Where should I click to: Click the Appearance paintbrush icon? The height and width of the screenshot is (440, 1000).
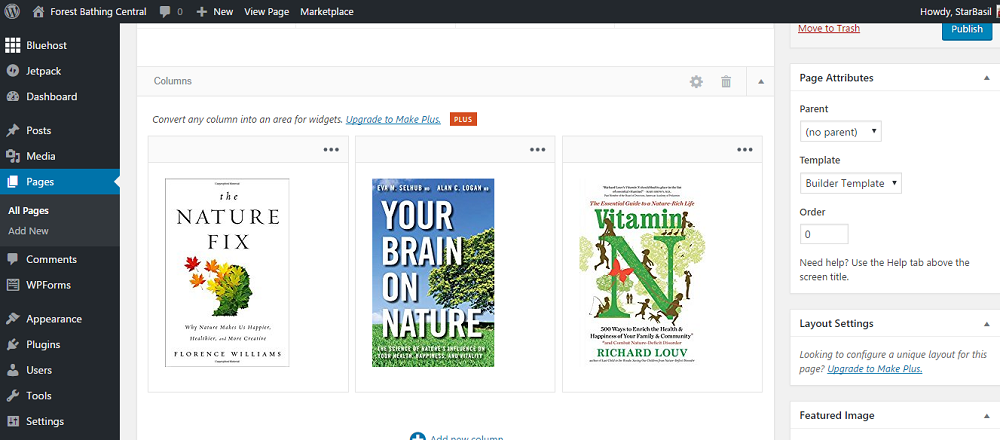[13, 319]
